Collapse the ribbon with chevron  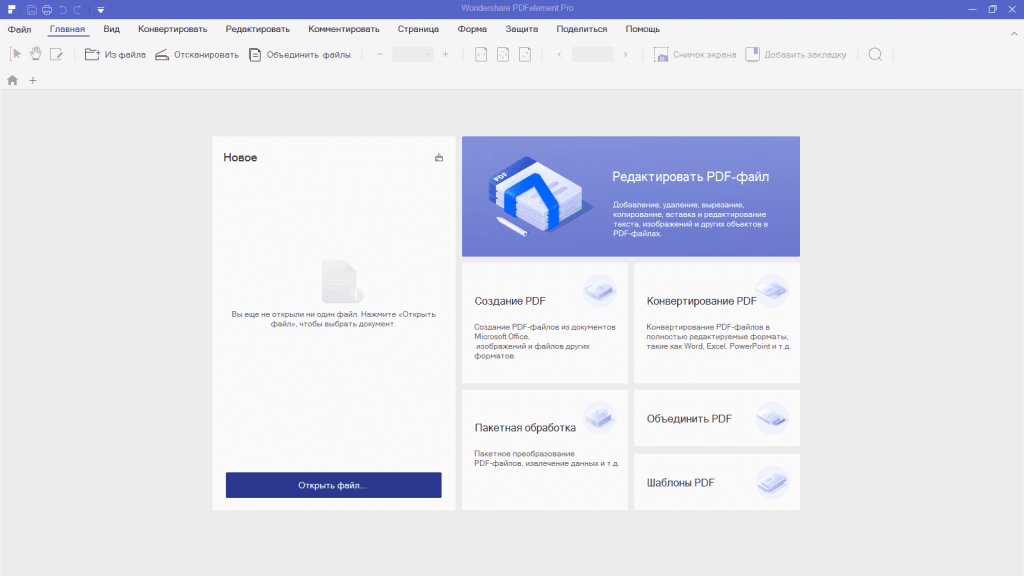(1014, 33)
